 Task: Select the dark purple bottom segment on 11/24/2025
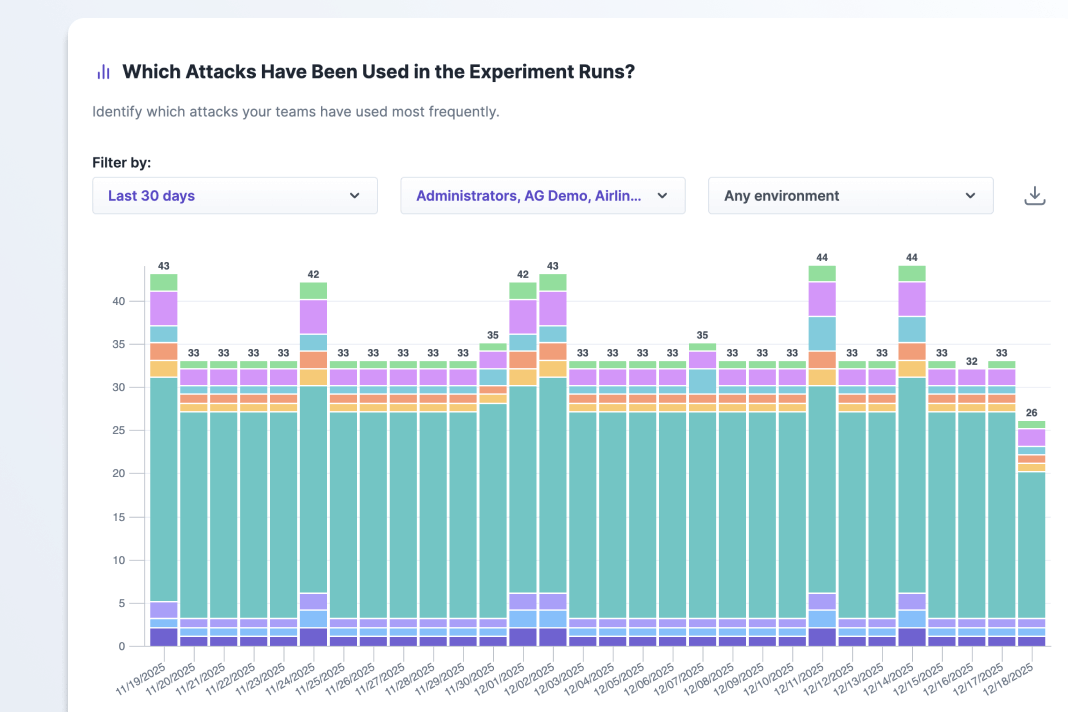313,637
